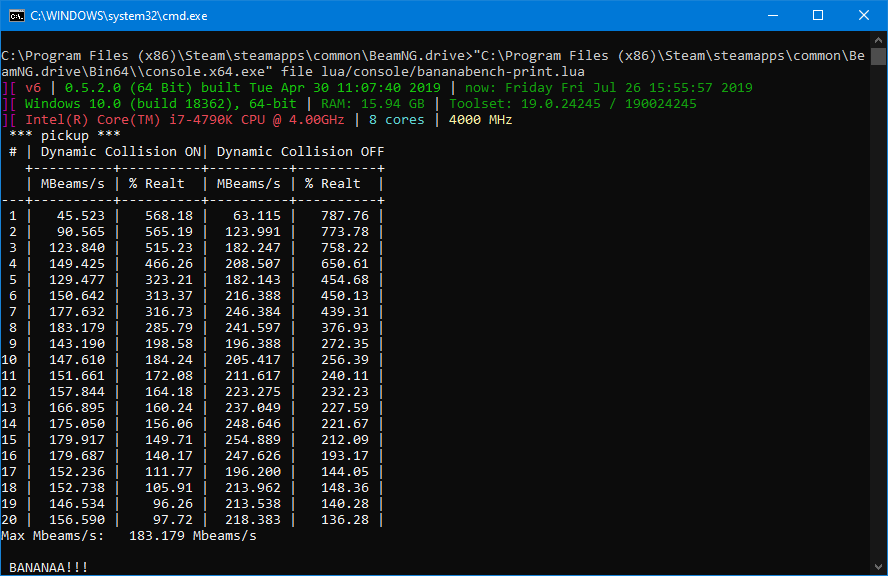Click the value 246.384 in row 7
The width and height of the screenshot is (888, 576).
click(x=253, y=312)
